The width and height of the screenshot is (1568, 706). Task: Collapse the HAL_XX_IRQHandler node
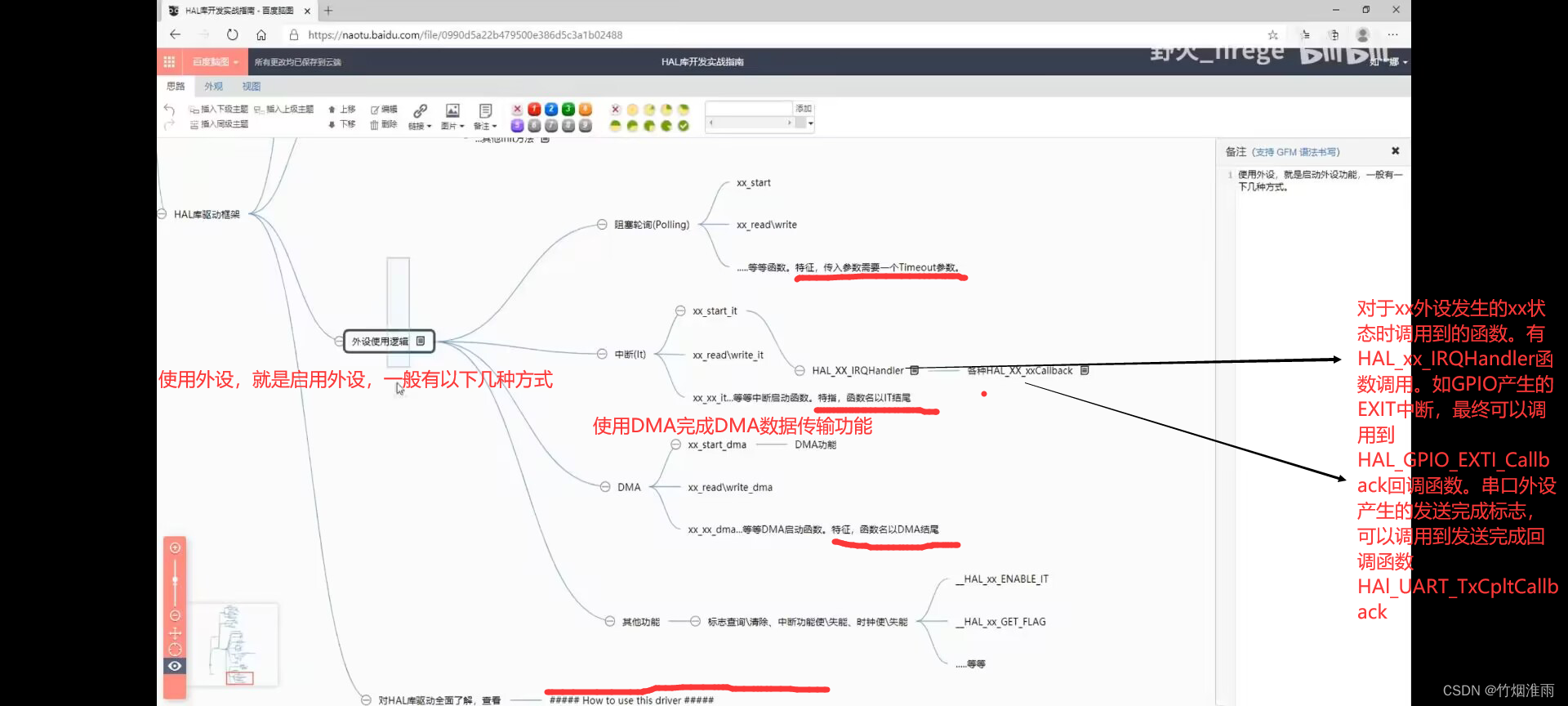(x=800, y=371)
